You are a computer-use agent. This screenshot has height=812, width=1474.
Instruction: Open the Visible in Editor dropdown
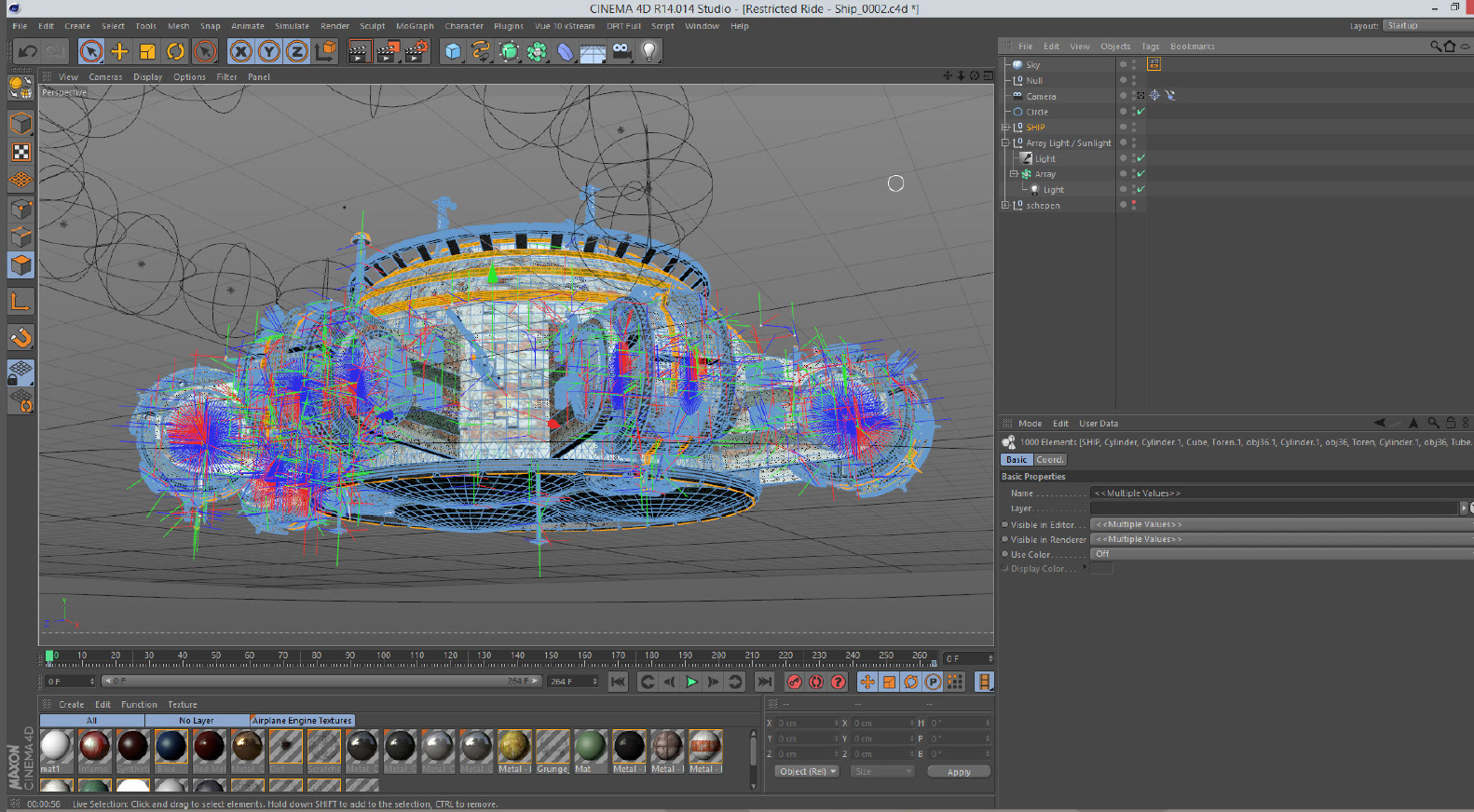point(1282,524)
